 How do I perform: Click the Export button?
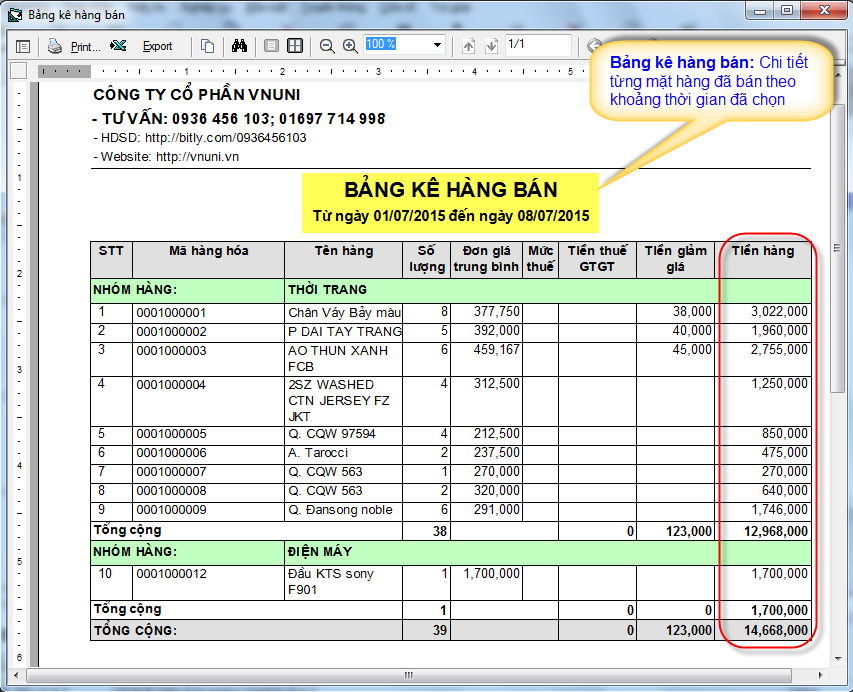pos(146,46)
